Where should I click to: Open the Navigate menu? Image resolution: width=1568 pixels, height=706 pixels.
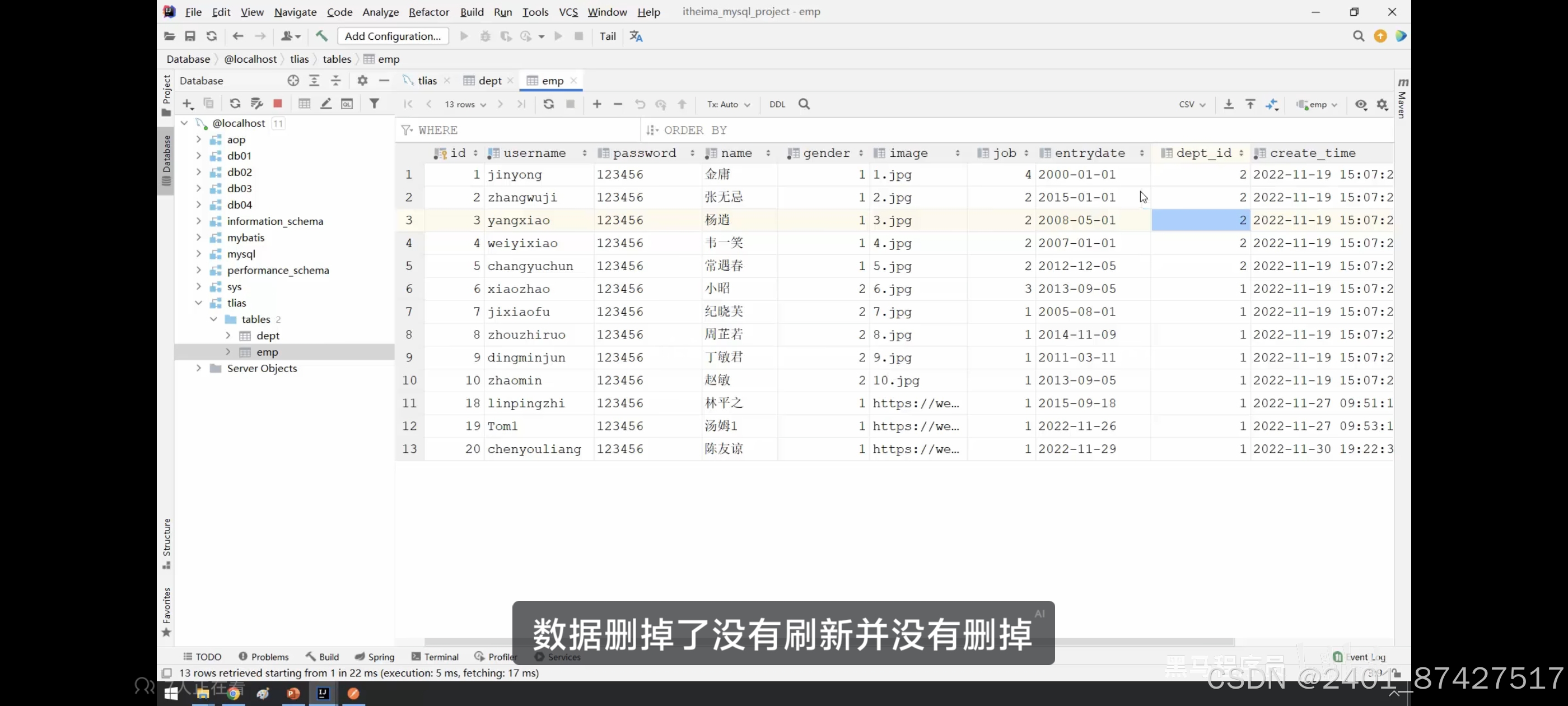(x=295, y=12)
